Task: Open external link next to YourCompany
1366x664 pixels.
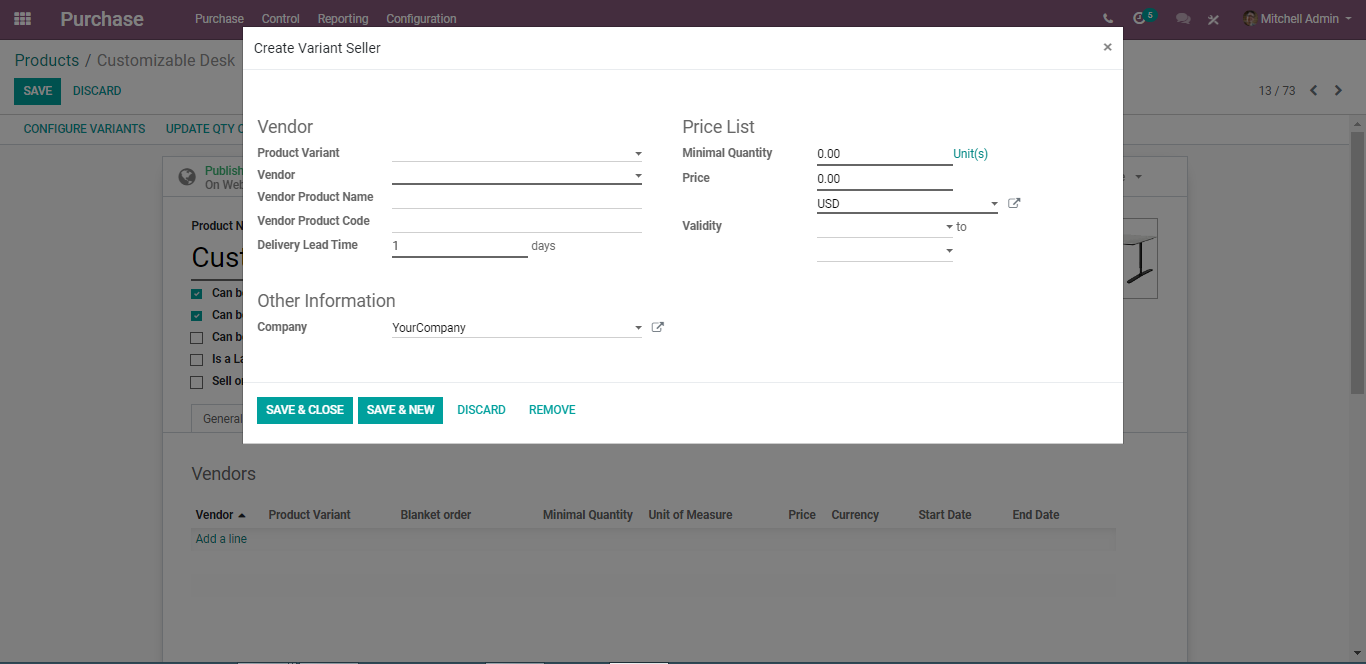Action: tap(658, 327)
